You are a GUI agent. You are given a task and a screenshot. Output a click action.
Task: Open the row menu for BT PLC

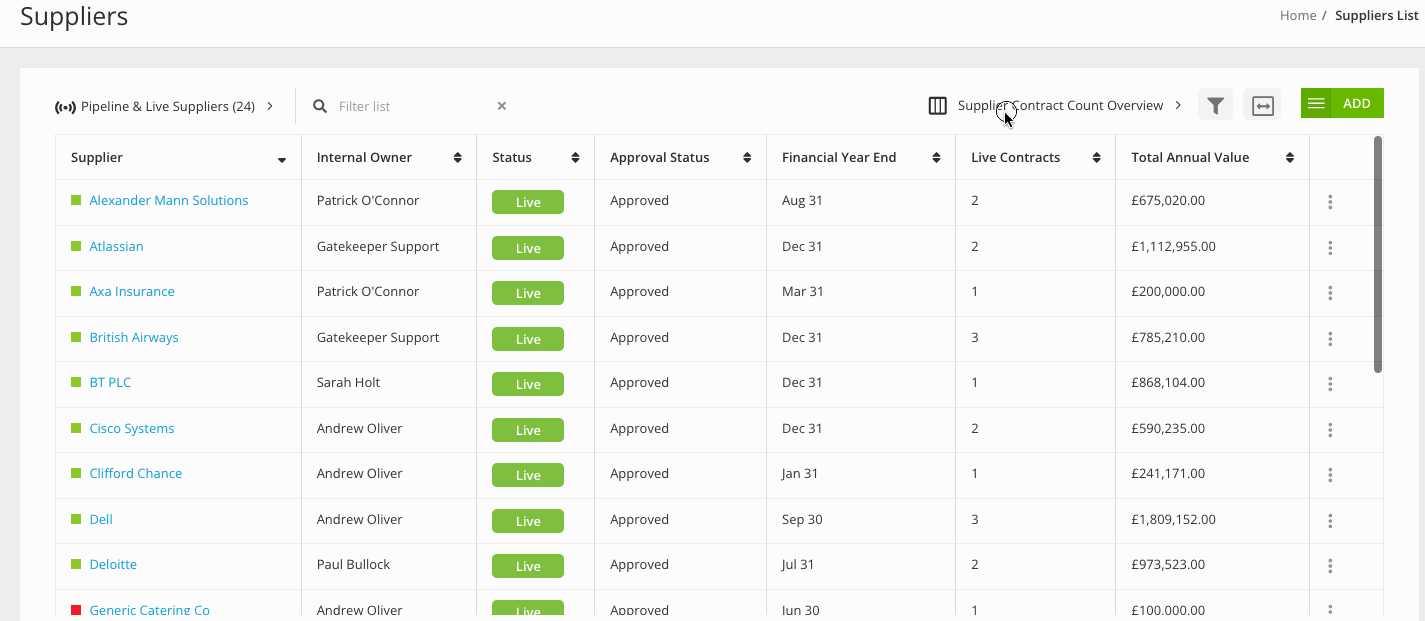(x=1330, y=384)
